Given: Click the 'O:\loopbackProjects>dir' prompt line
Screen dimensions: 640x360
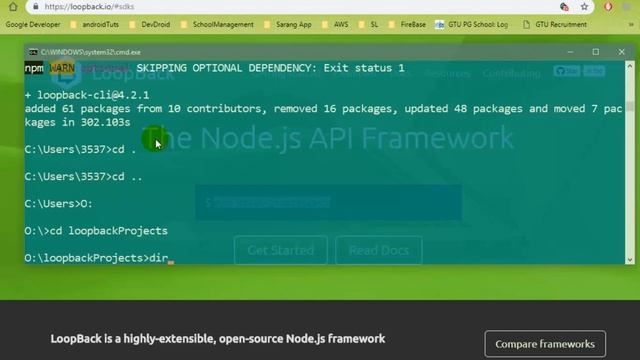Looking at the screenshot, I should 96,258.
